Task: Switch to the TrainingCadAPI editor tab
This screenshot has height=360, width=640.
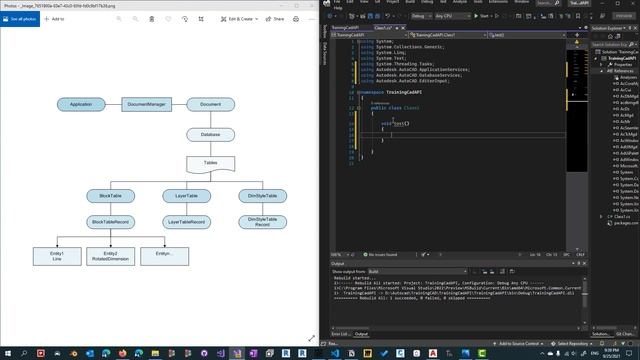Action: [345, 28]
